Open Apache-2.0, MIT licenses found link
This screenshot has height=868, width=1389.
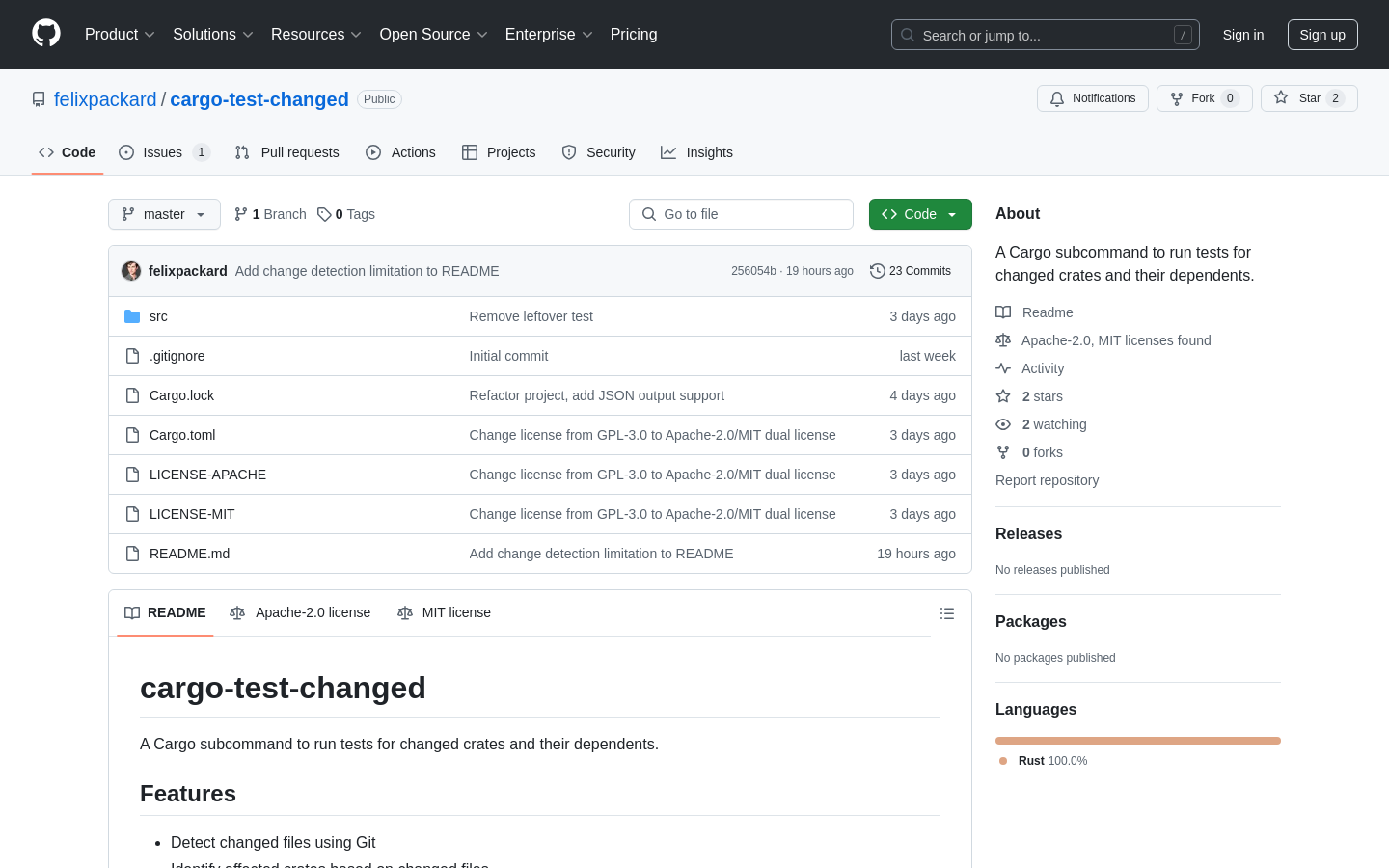coord(1103,340)
